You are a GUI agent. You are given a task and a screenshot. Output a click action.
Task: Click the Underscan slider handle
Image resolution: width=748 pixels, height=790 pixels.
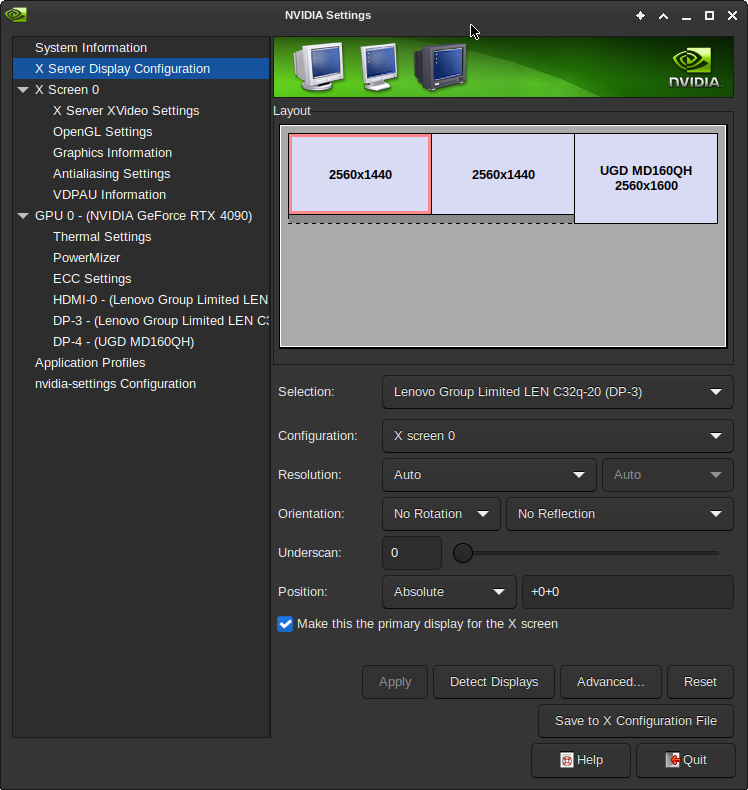[x=463, y=553]
